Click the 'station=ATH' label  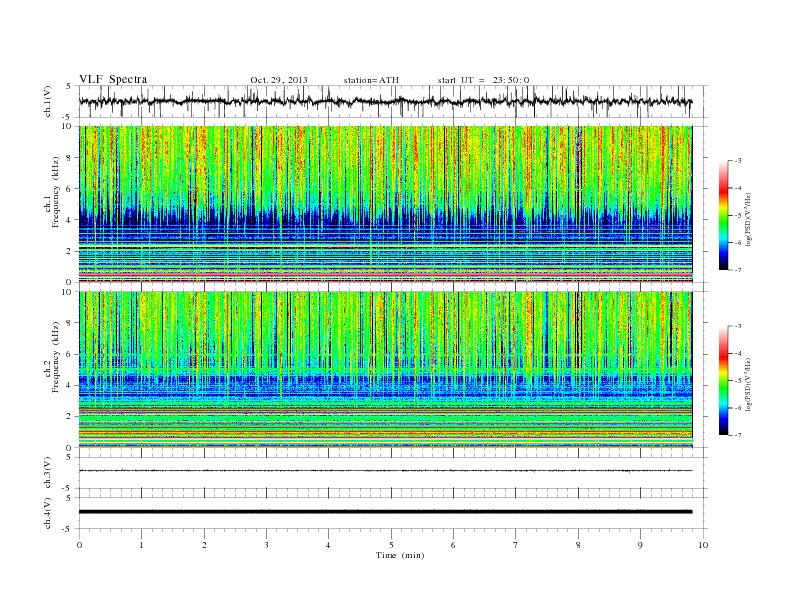pos(371,80)
